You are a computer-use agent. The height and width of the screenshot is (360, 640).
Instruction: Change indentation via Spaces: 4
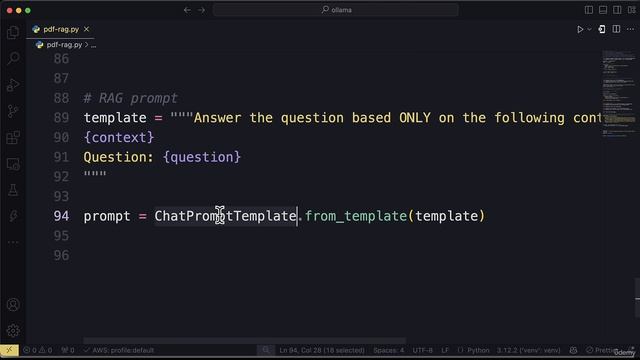click(388, 350)
